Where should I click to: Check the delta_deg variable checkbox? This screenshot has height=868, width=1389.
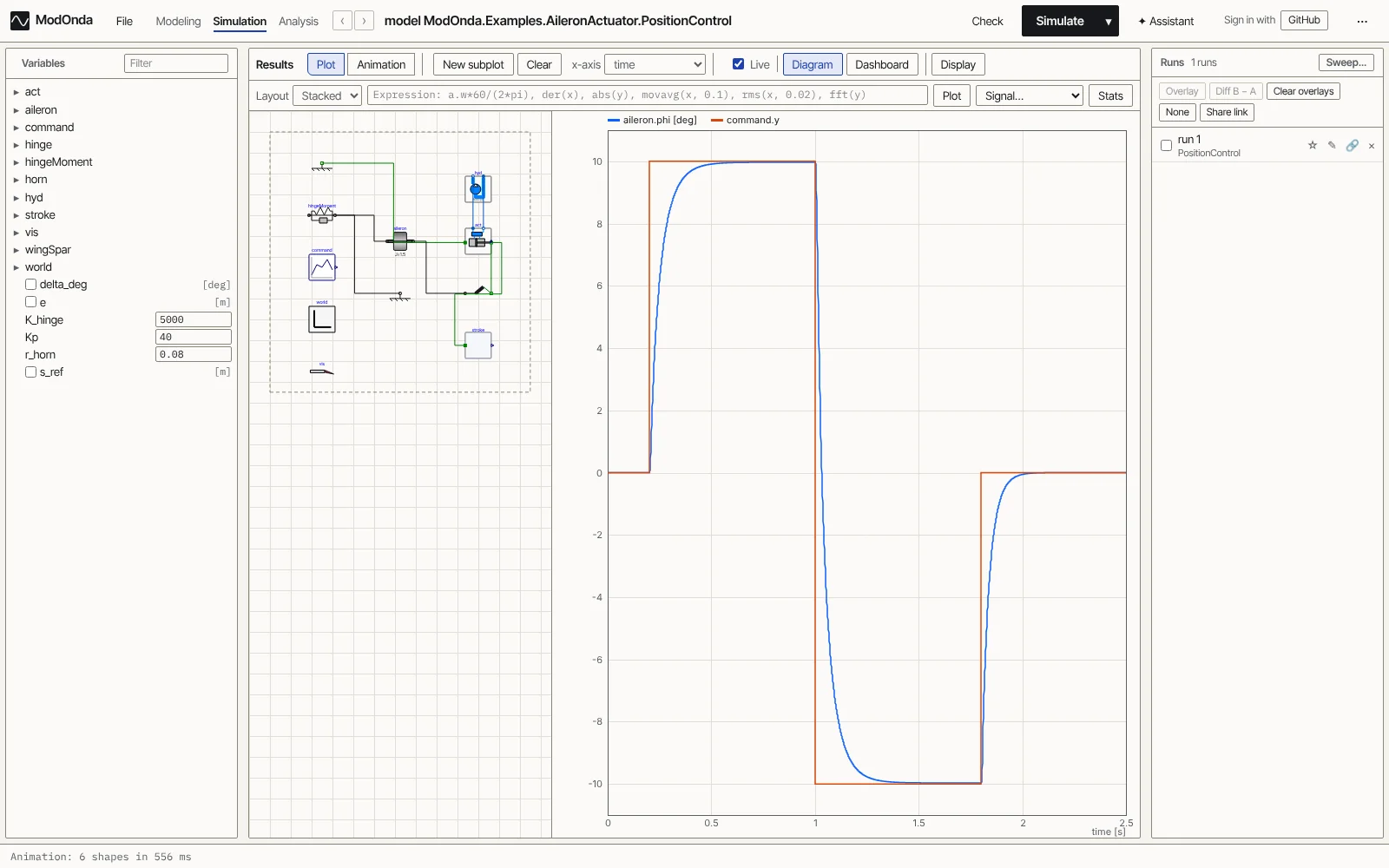[31, 285]
